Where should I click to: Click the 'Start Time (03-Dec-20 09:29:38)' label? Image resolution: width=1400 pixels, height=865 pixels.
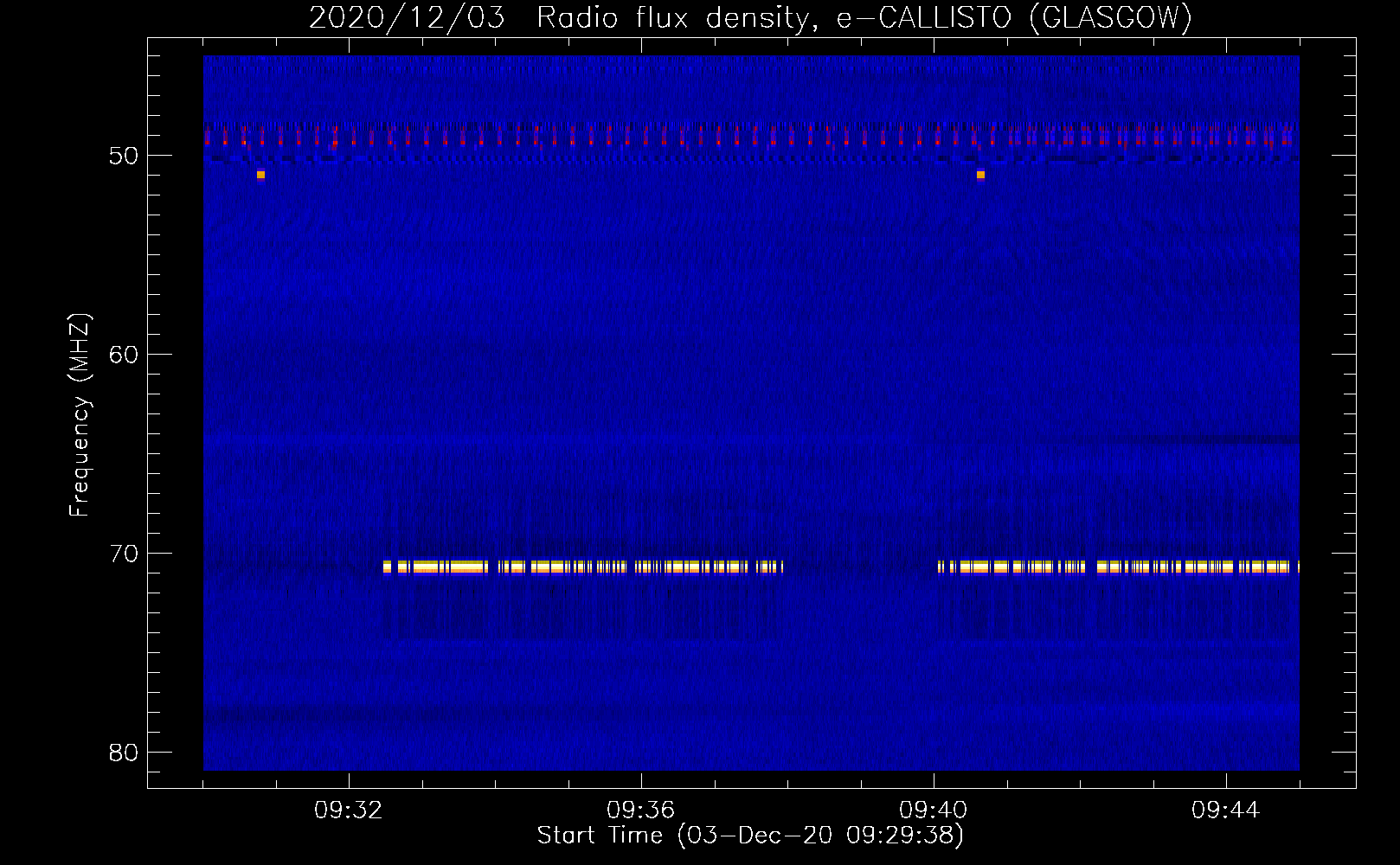(x=750, y=836)
